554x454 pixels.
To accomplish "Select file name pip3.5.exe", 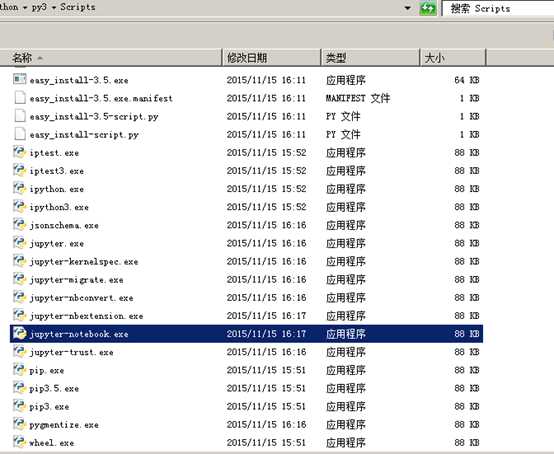I will pyautogui.click(x=54, y=389).
